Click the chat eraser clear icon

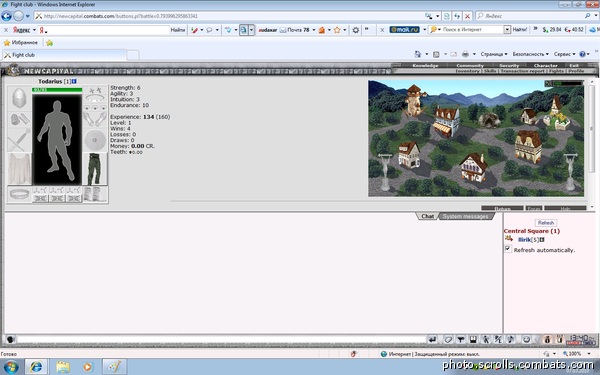[x=448, y=339]
